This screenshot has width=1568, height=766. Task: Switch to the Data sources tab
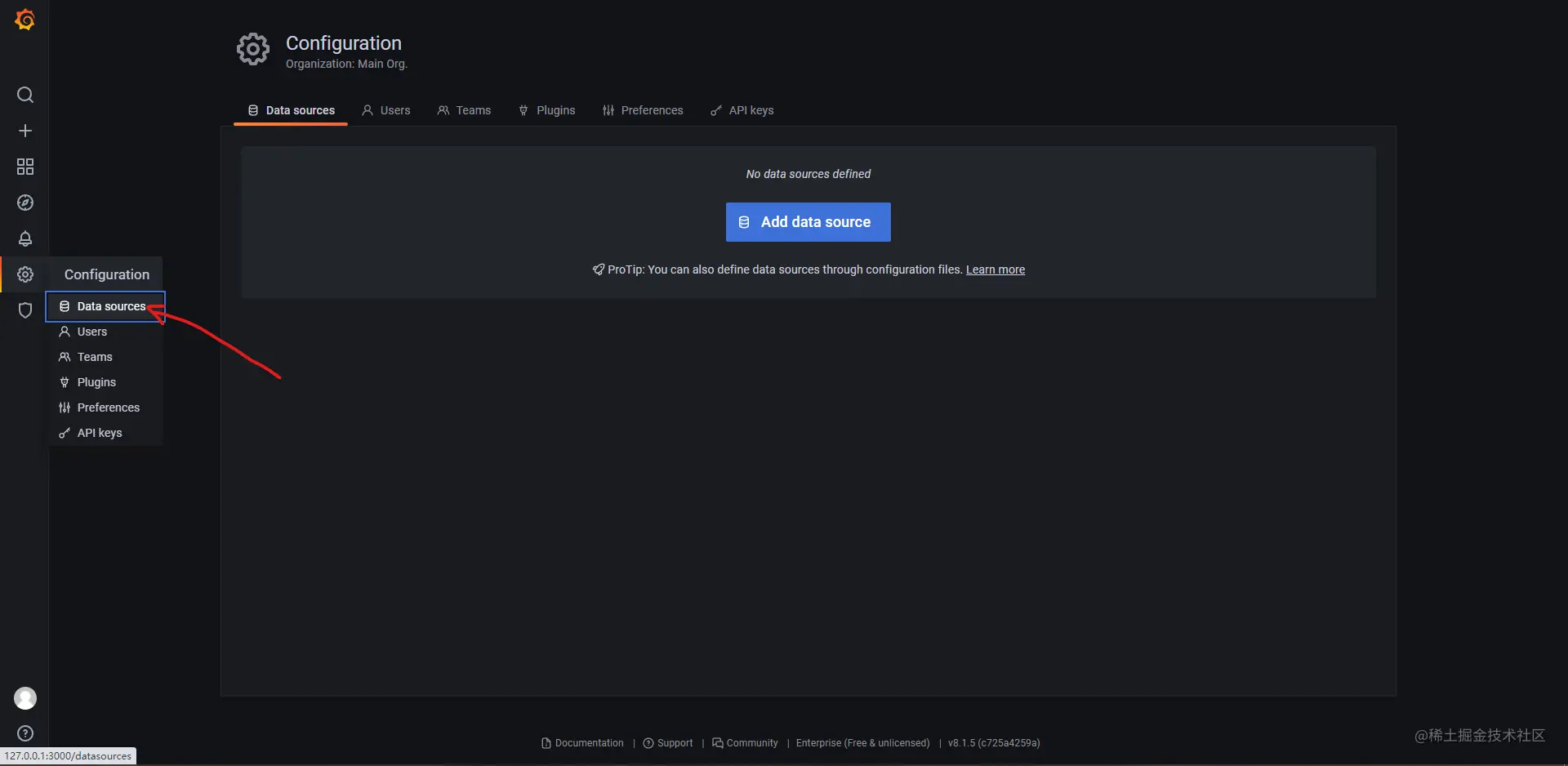tap(291, 110)
